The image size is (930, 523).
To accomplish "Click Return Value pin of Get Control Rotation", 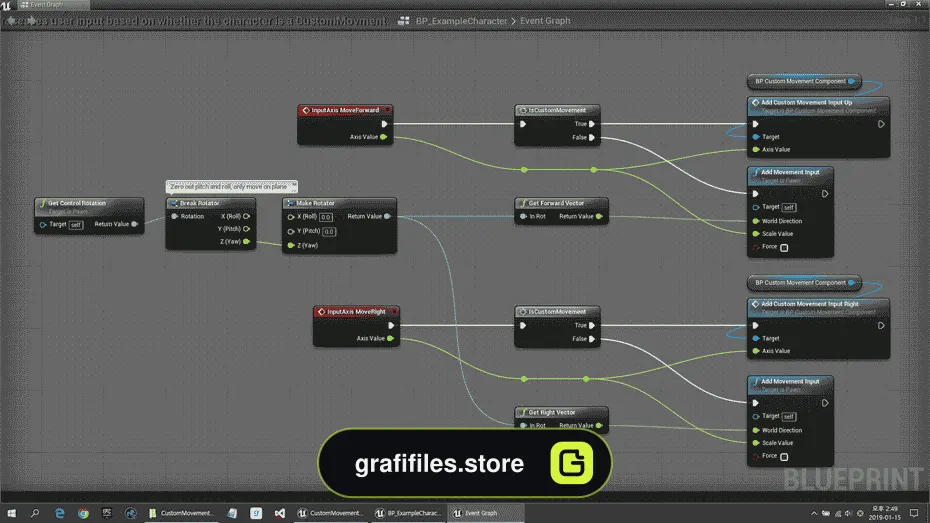I will point(135,224).
